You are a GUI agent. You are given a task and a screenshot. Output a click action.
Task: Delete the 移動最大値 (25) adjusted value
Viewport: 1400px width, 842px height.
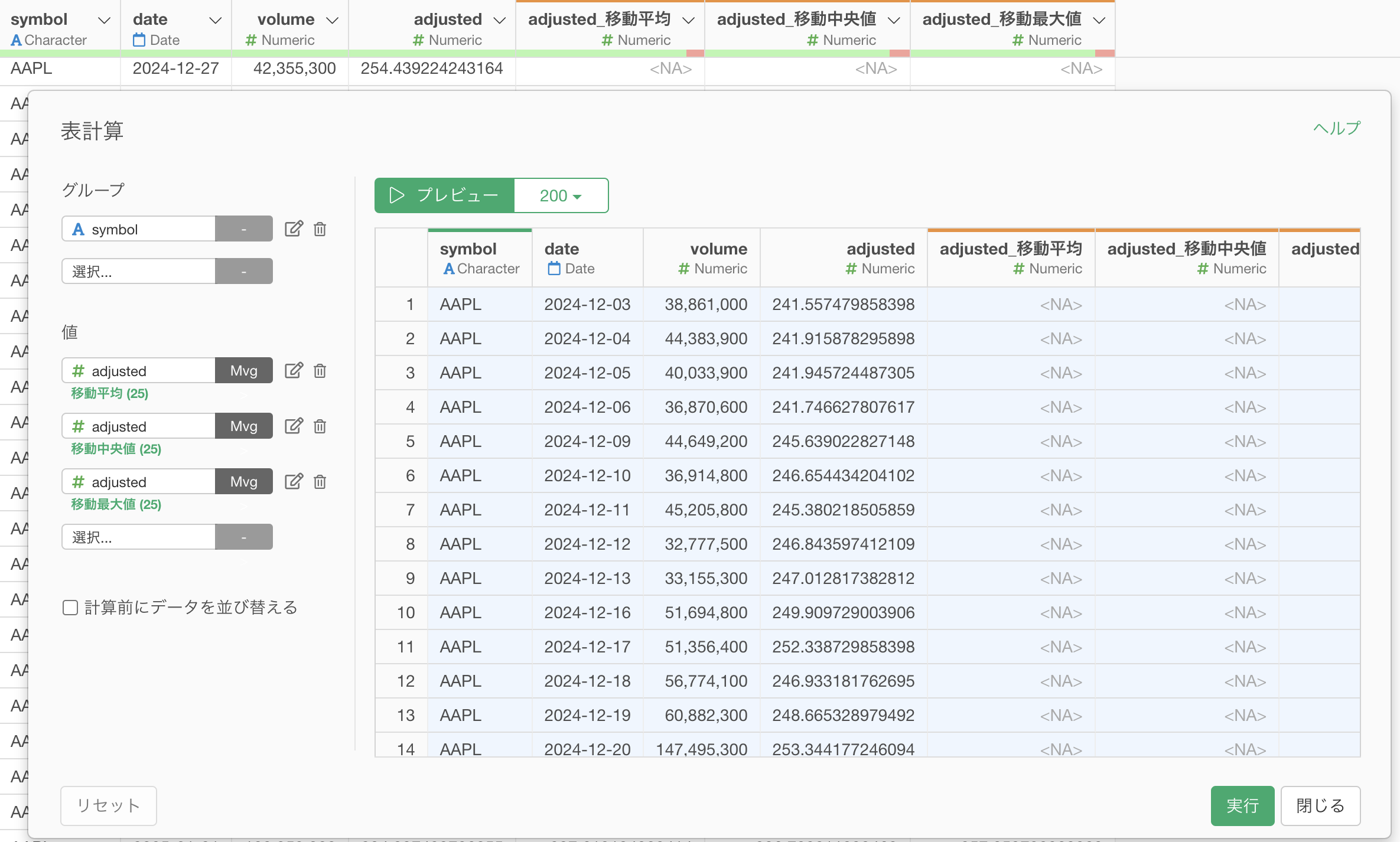pyautogui.click(x=320, y=482)
